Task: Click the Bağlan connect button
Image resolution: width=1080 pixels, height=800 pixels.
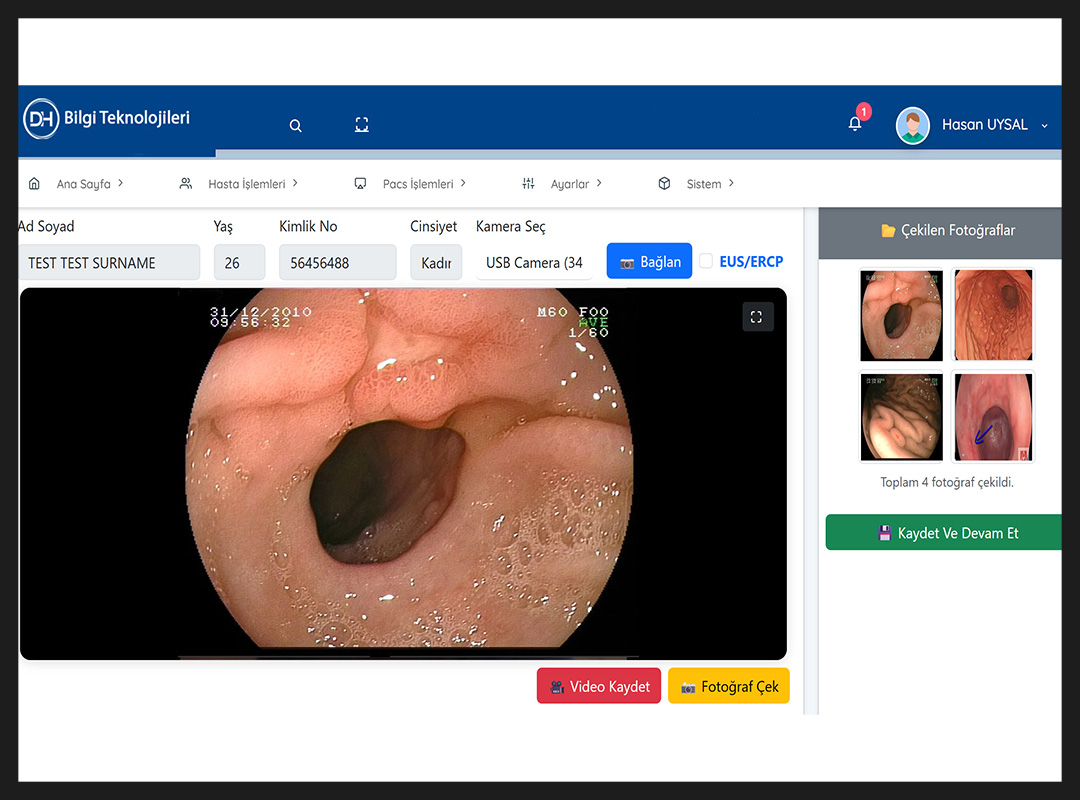Action: (x=649, y=261)
